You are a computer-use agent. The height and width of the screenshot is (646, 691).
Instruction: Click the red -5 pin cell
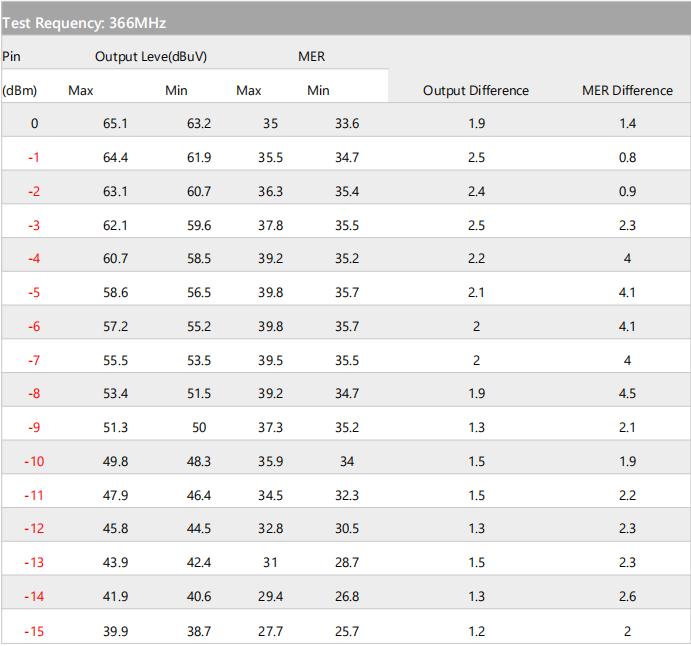pyautogui.click(x=34, y=293)
